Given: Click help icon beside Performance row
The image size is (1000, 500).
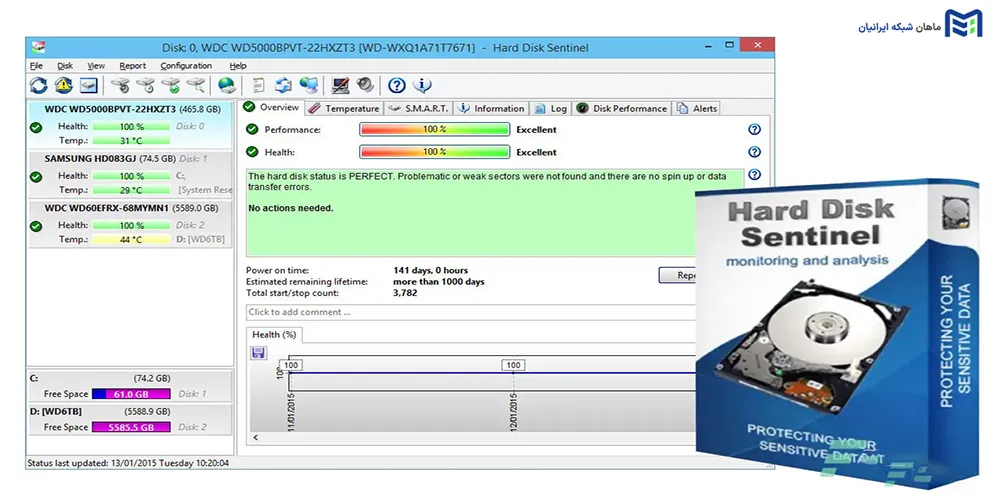Looking at the screenshot, I should click(x=754, y=129).
